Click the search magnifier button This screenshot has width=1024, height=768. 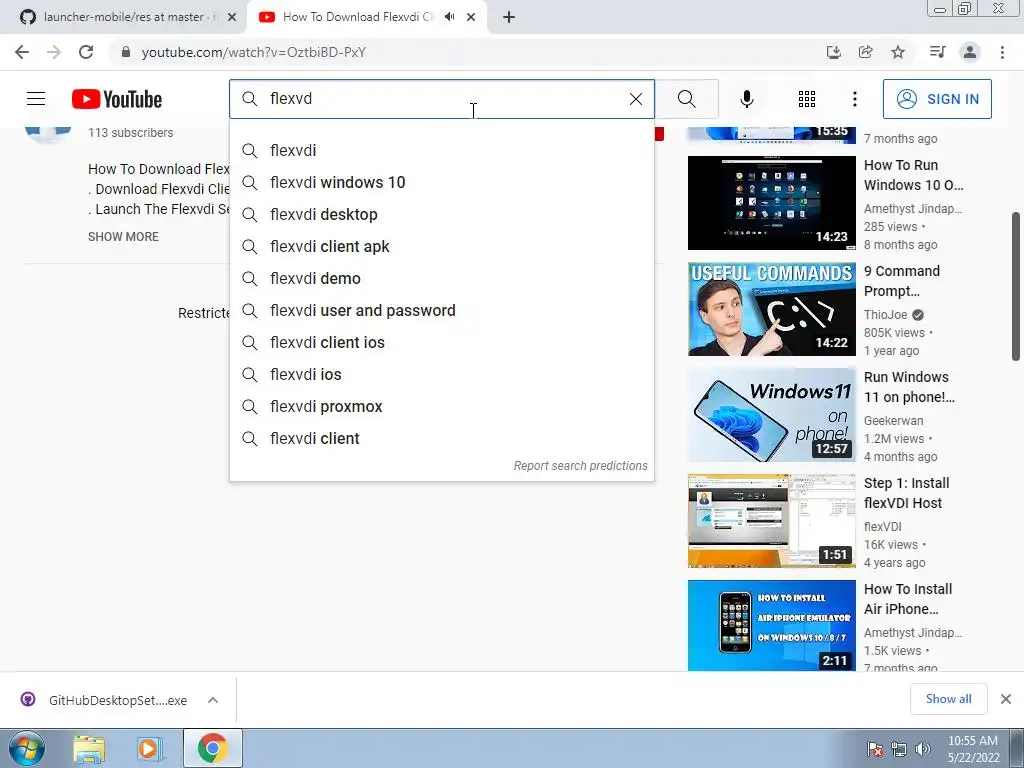tap(686, 99)
